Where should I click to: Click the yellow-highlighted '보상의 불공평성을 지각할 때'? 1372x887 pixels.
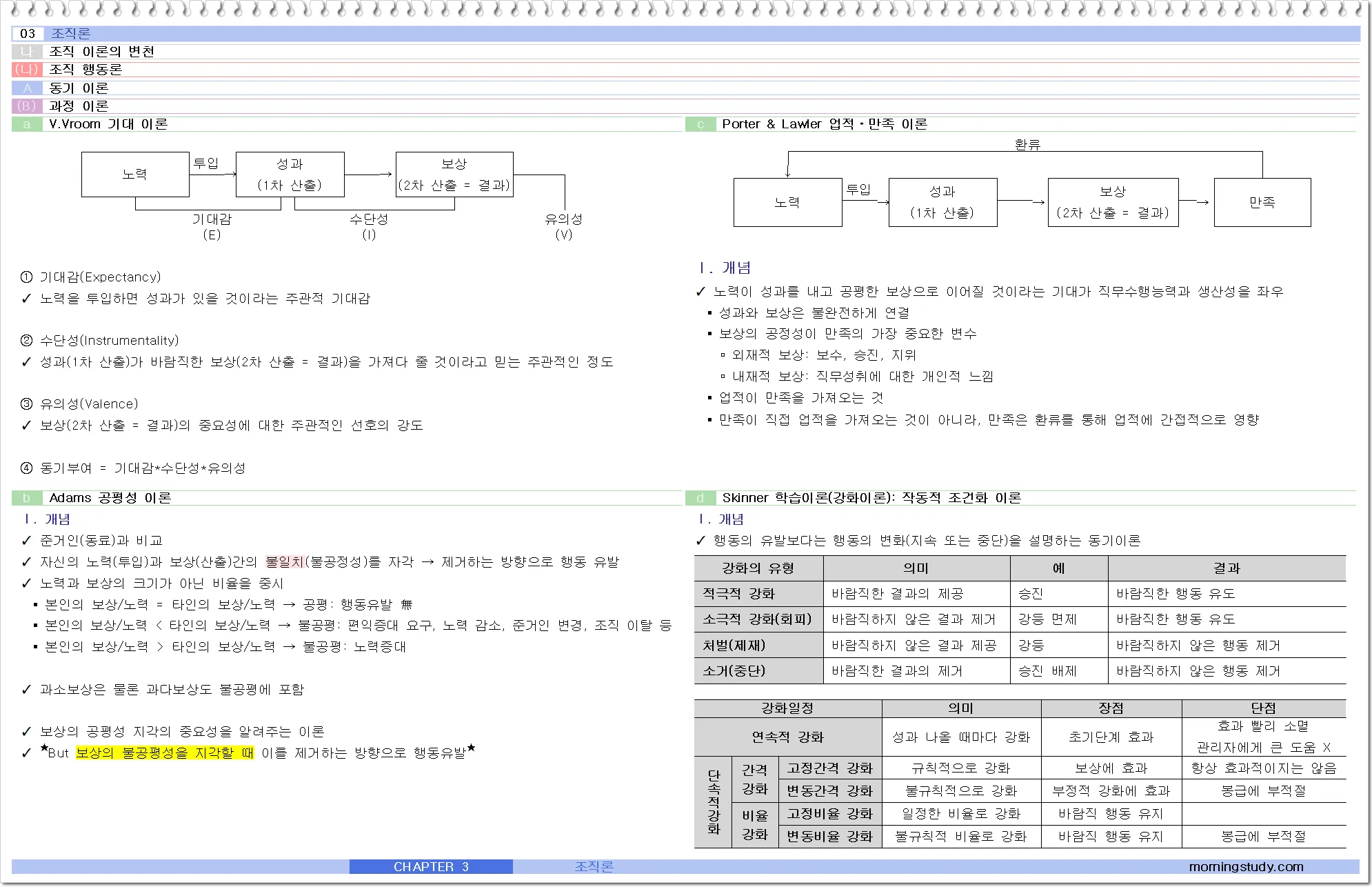tap(165, 753)
